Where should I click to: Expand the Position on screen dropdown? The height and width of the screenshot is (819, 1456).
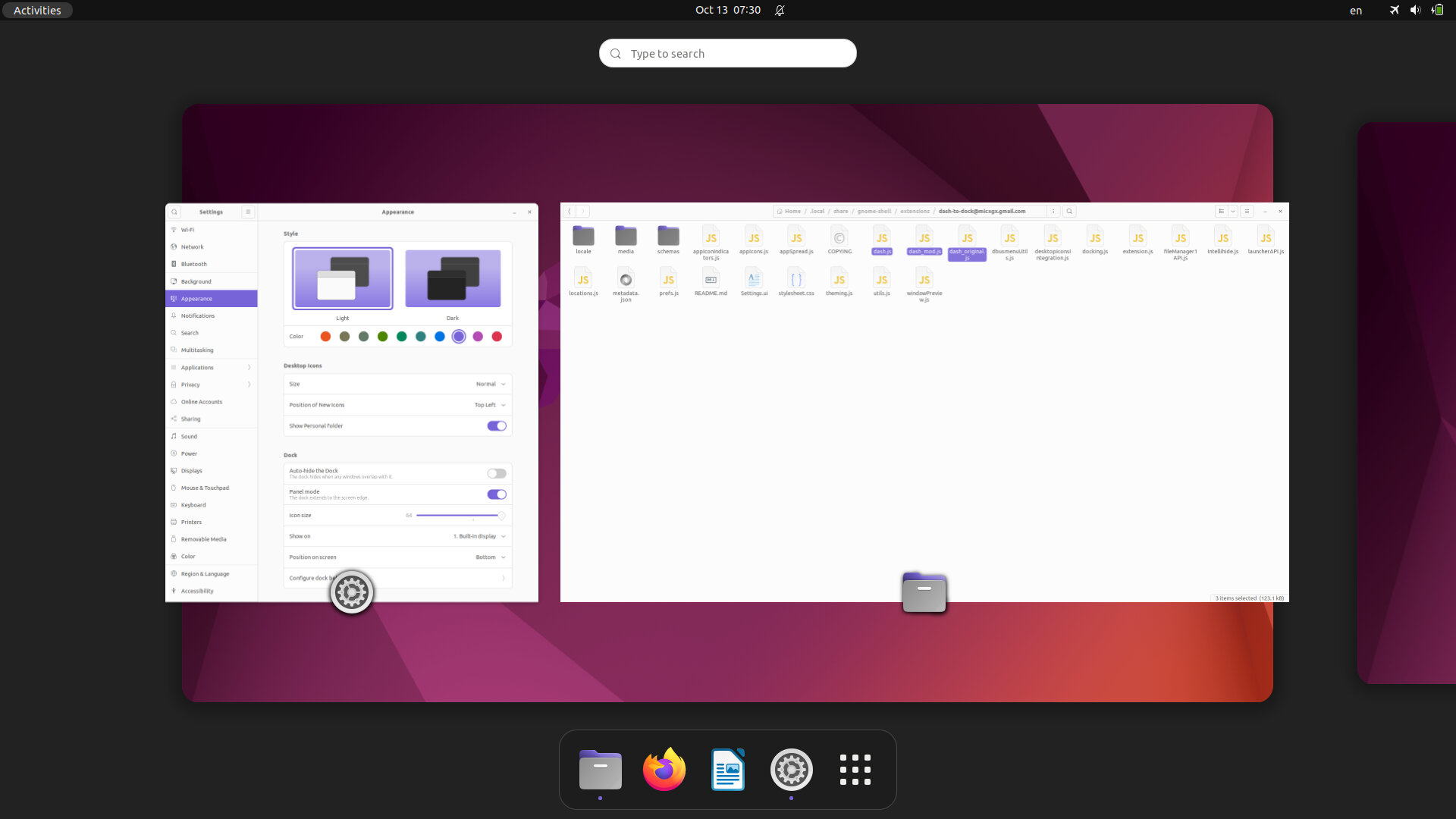click(x=490, y=557)
